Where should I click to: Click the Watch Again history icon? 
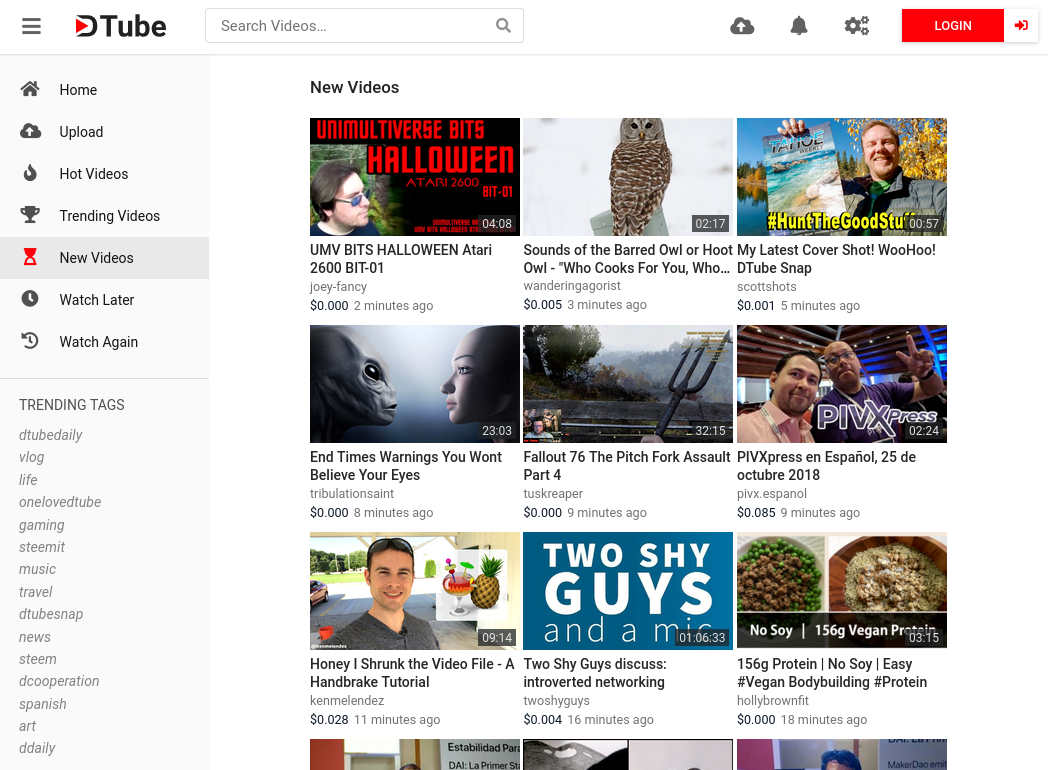(x=30, y=341)
